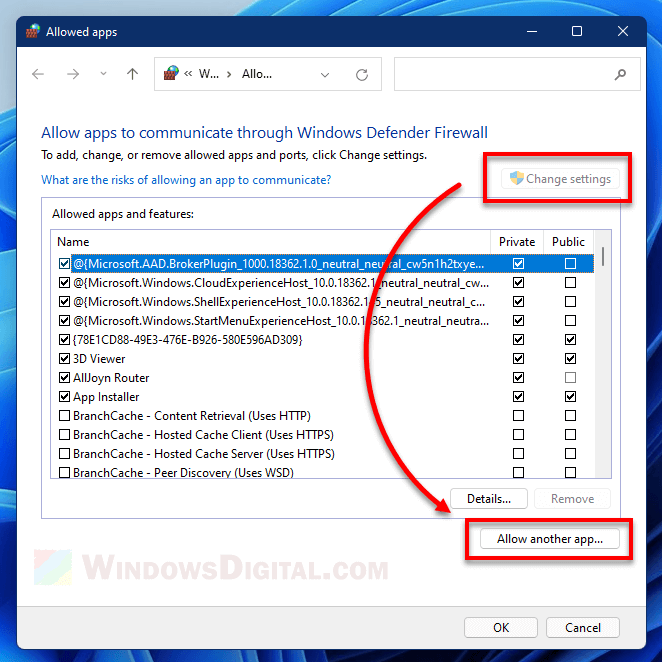Toggle Private for AllJoyn Router

click(518, 378)
